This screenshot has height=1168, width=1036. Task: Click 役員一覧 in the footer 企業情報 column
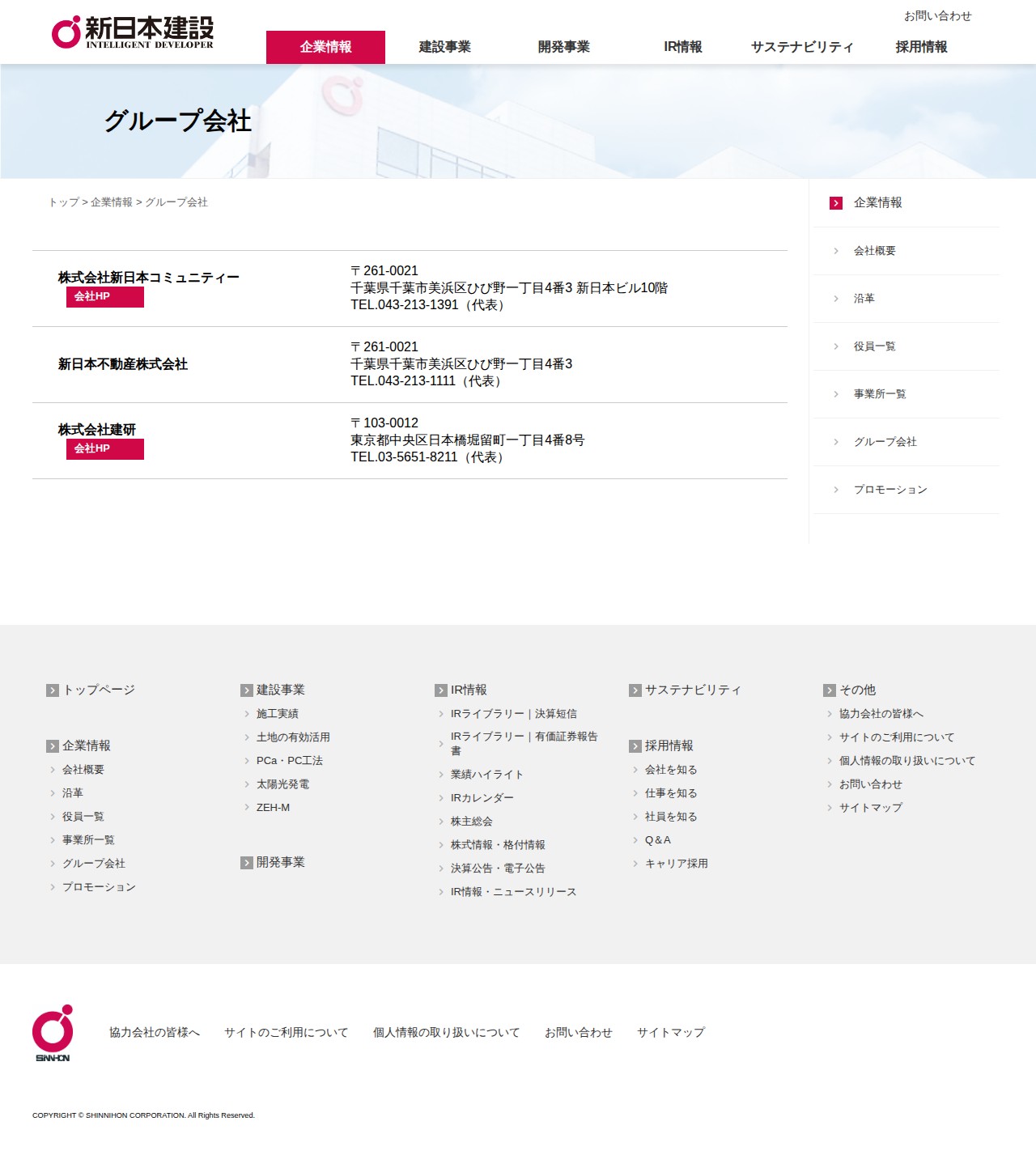pyautogui.click(x=83, y=817)
